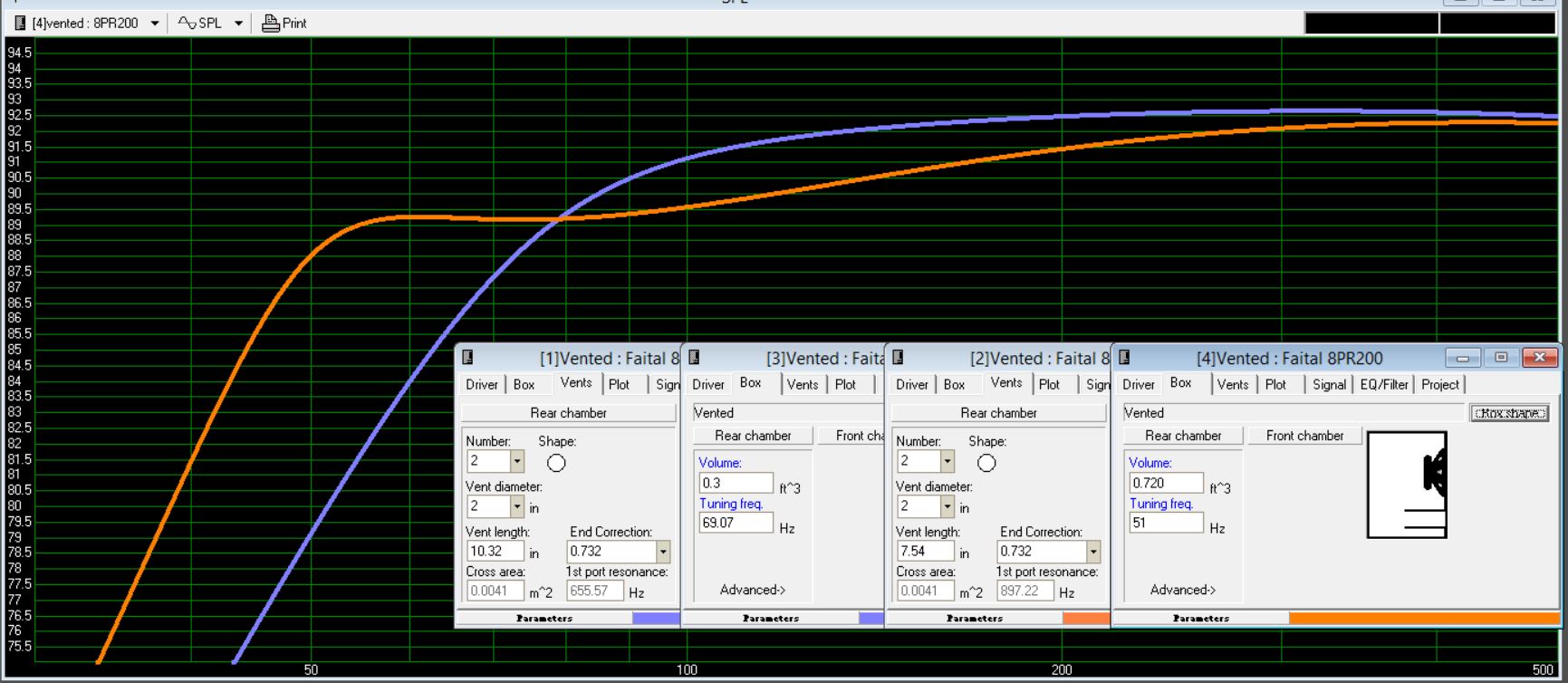Click orange plot color swatch in window [2]
The image size is (1568, 683).
coord(1086,619)
